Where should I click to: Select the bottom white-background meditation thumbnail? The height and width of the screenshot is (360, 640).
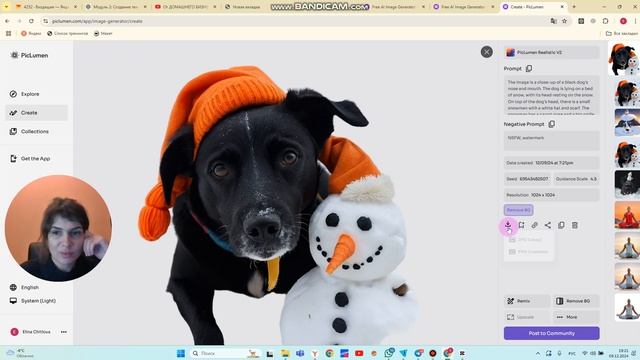[x=627, y=307]
